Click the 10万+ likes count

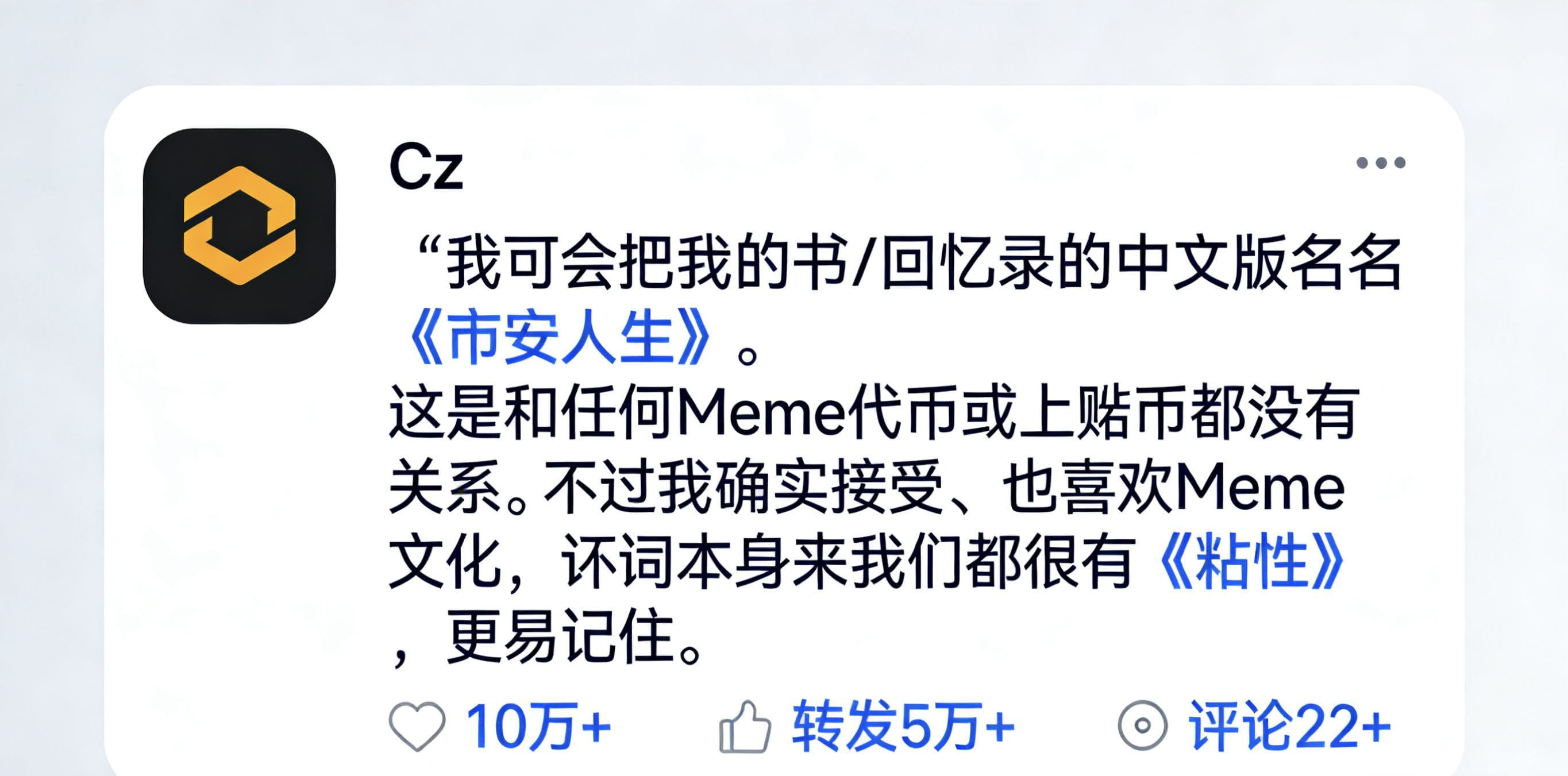click(x=538, y=726)
